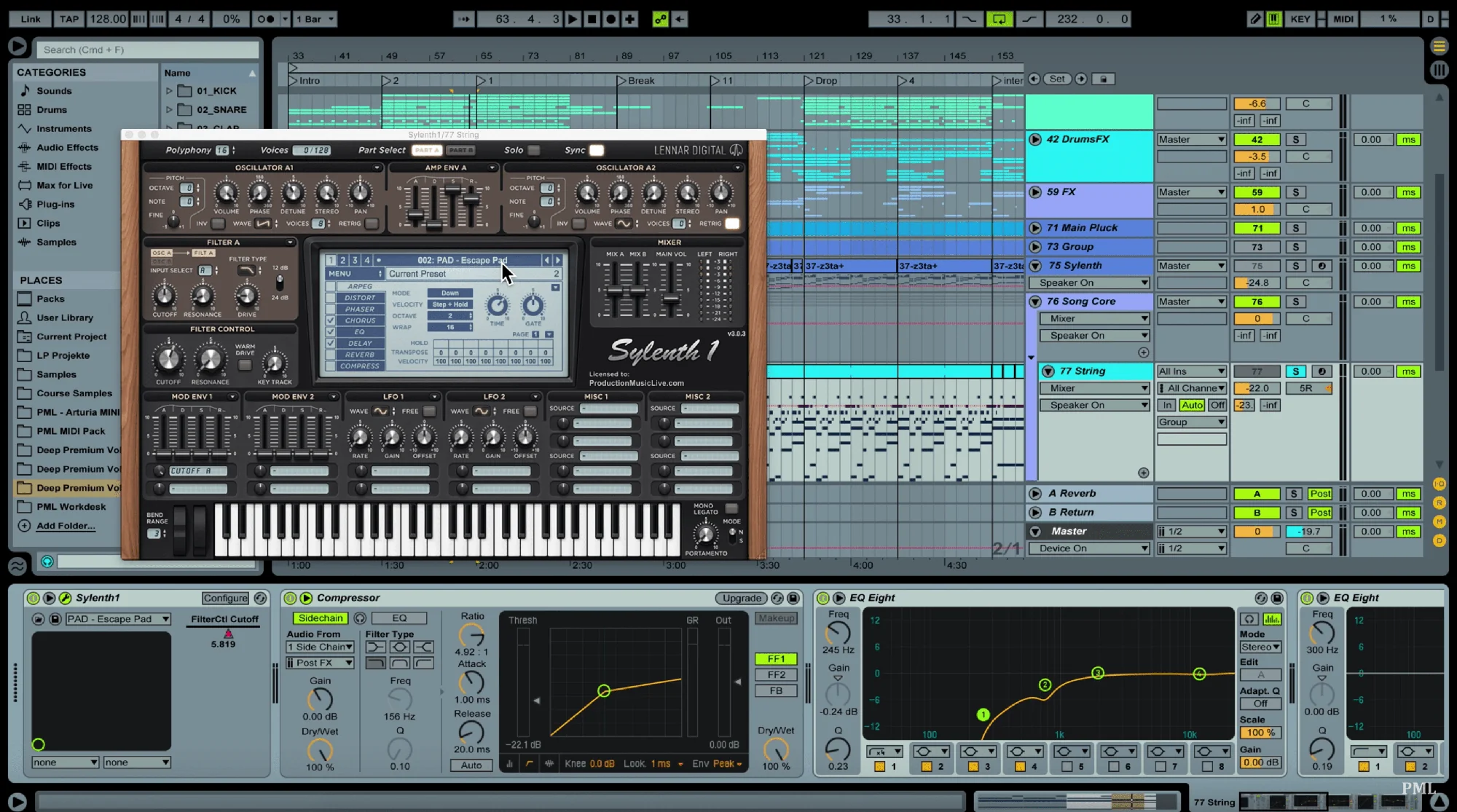Viewport: 1457px width, 812px height.
Task: Open the Sylenth1 plug-in wrench icon
Action: pyautogui.click(x=65, y=598)
